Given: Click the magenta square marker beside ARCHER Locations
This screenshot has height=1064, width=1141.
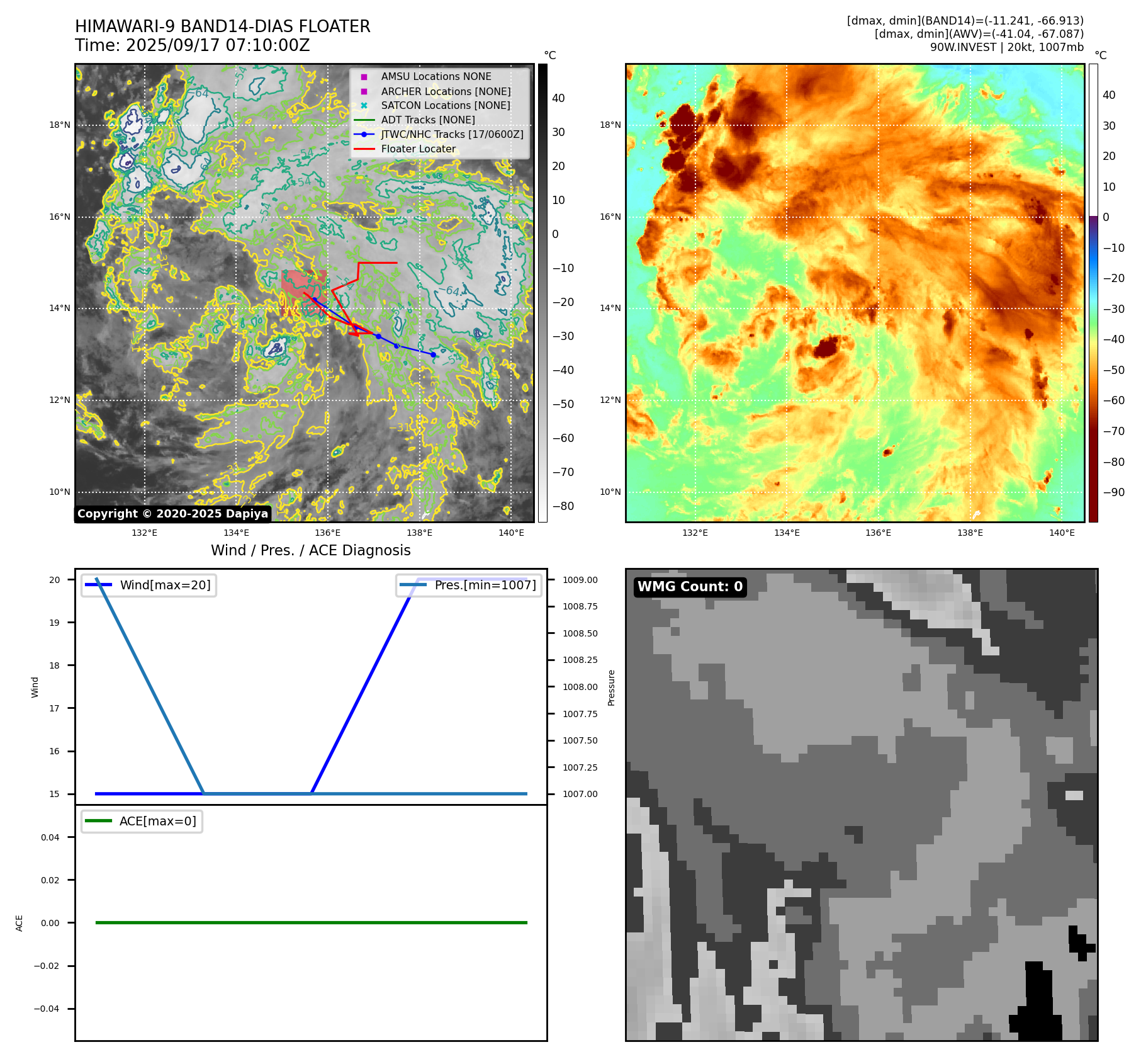Looking at the screenshot, I should pos(364,91).
